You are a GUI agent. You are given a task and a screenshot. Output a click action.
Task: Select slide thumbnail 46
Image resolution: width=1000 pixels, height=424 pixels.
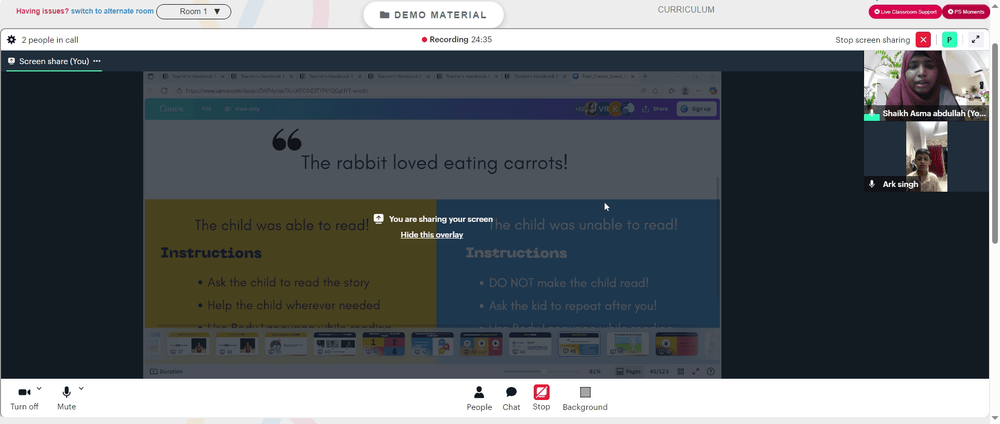coord(628,344)
